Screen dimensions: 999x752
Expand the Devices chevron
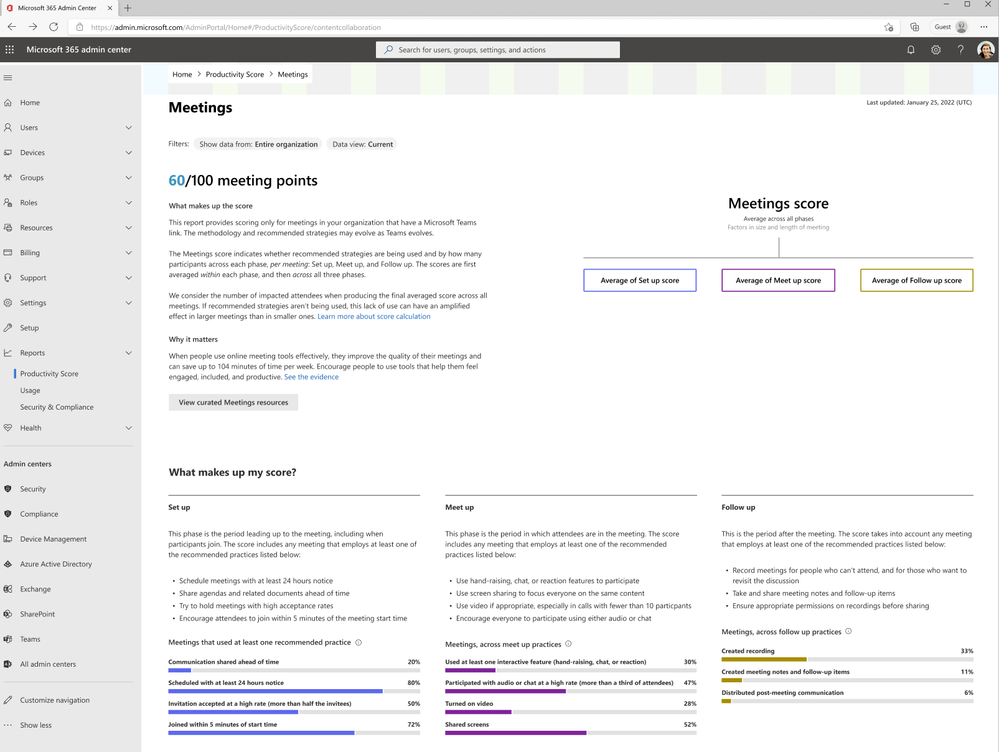(x=129, y=152)
